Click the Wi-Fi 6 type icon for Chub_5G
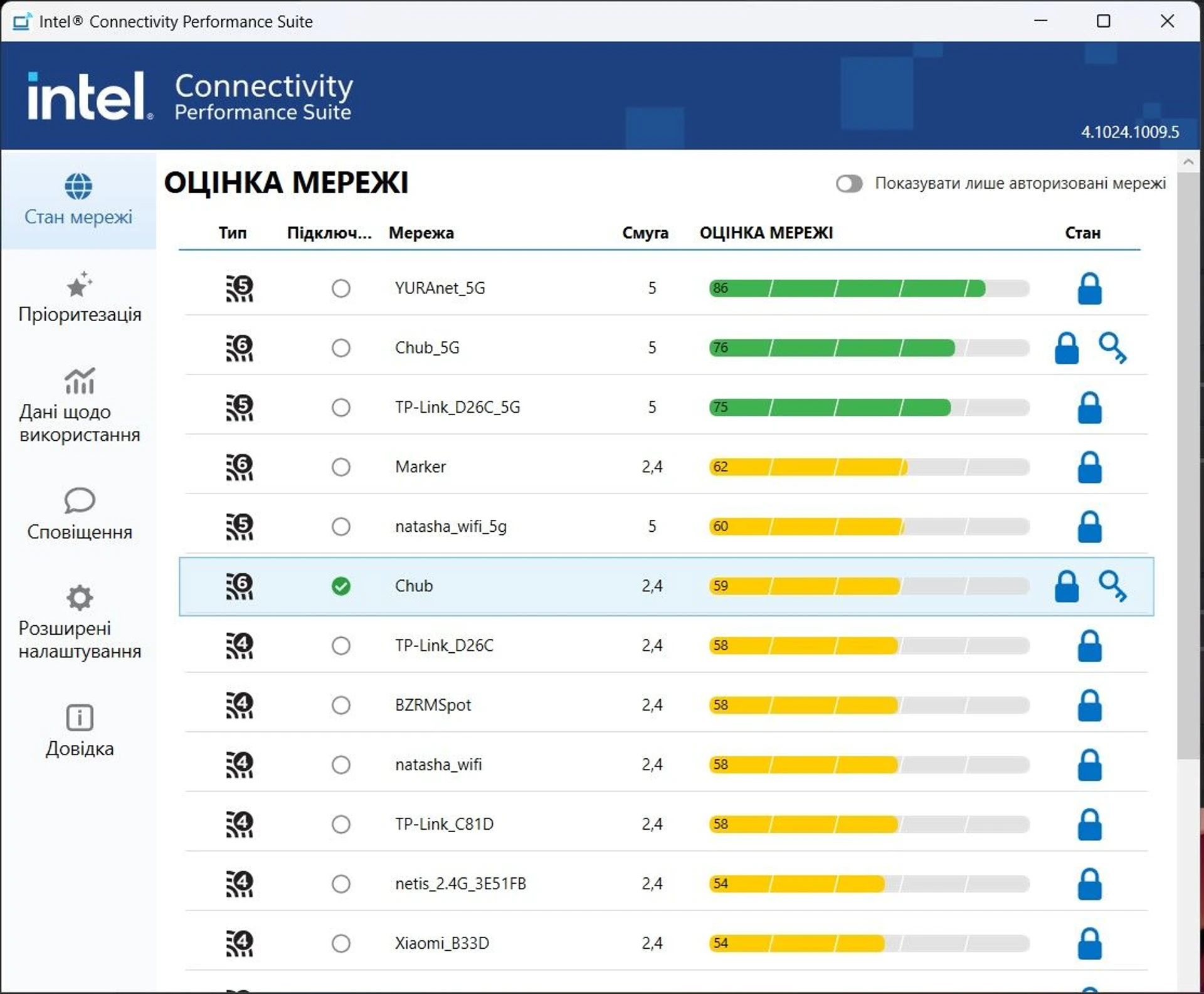The image size is (1204, 994). coord(240,348)
